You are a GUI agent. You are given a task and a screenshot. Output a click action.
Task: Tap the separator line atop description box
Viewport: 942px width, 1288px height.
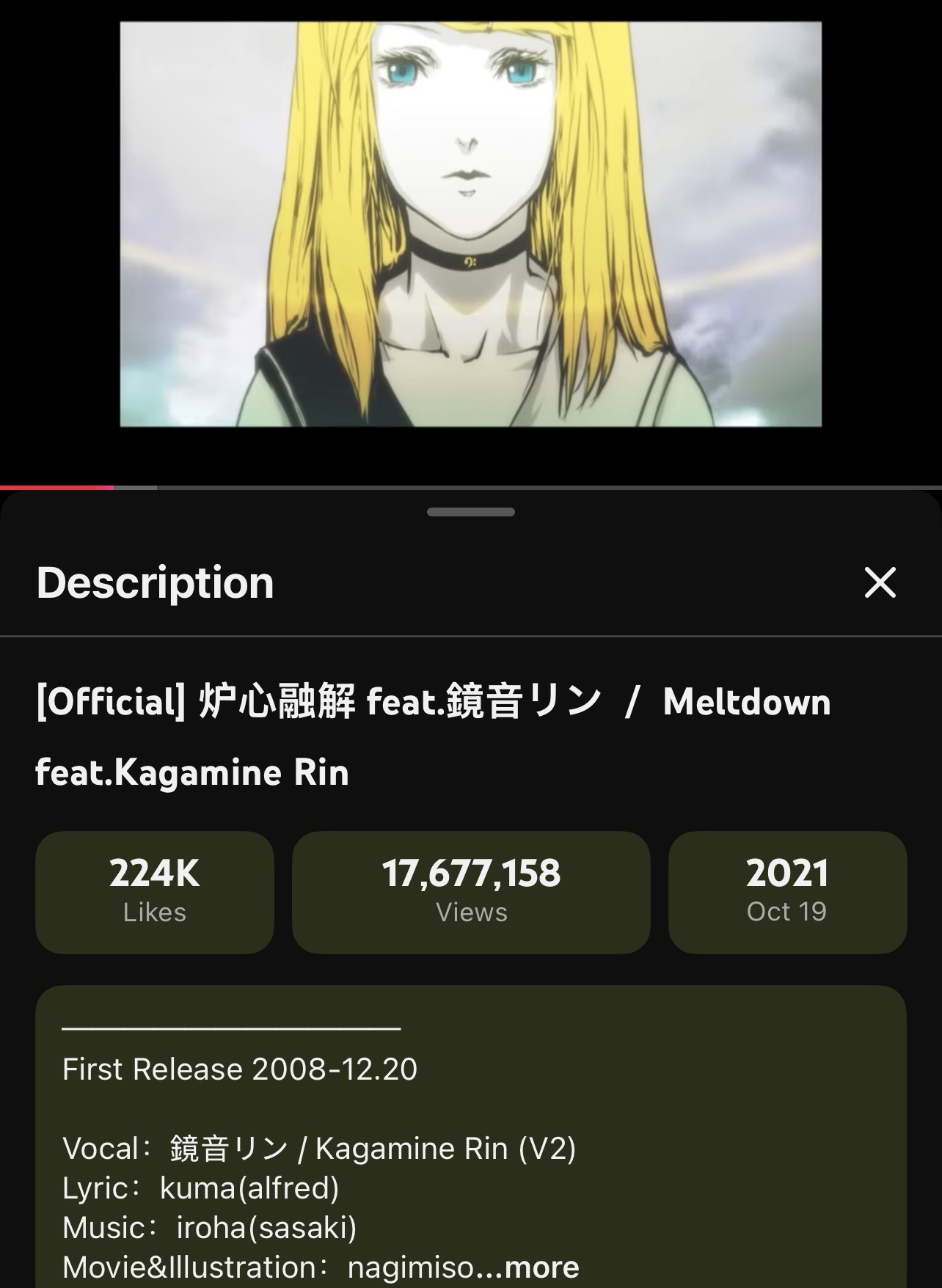[x=231, y=1028]
